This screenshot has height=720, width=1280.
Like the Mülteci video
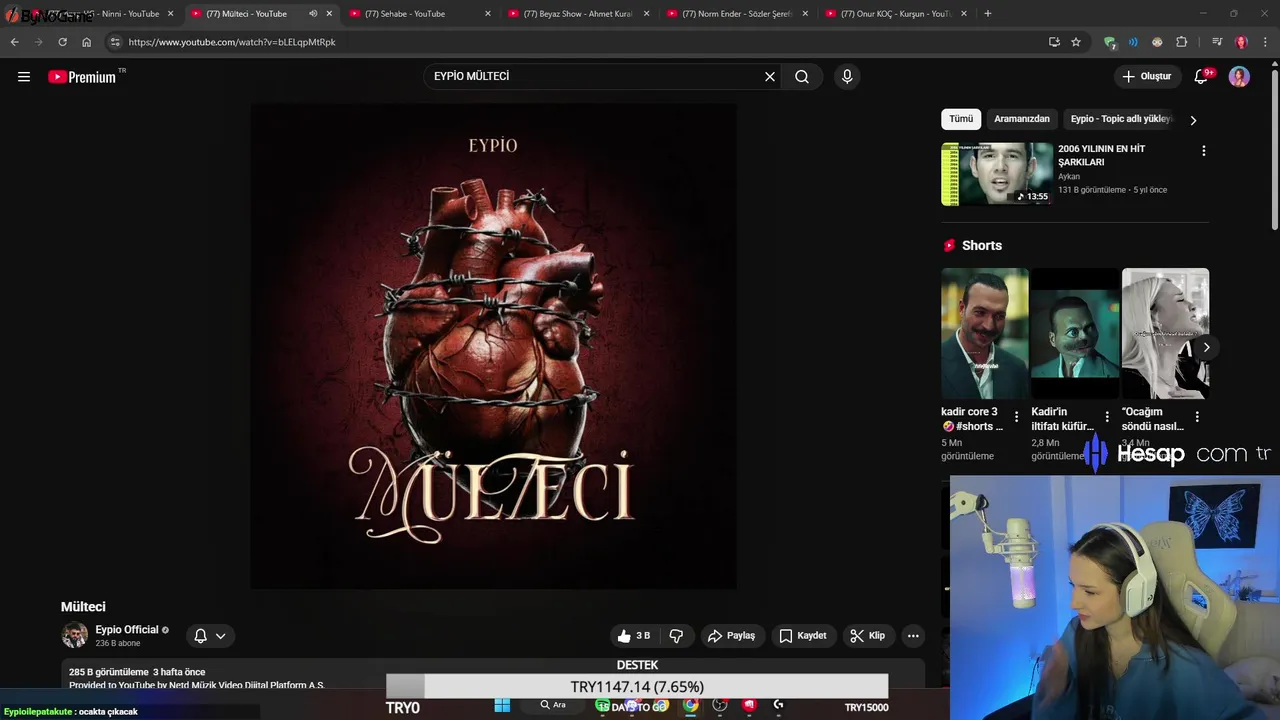pos(633,636)
